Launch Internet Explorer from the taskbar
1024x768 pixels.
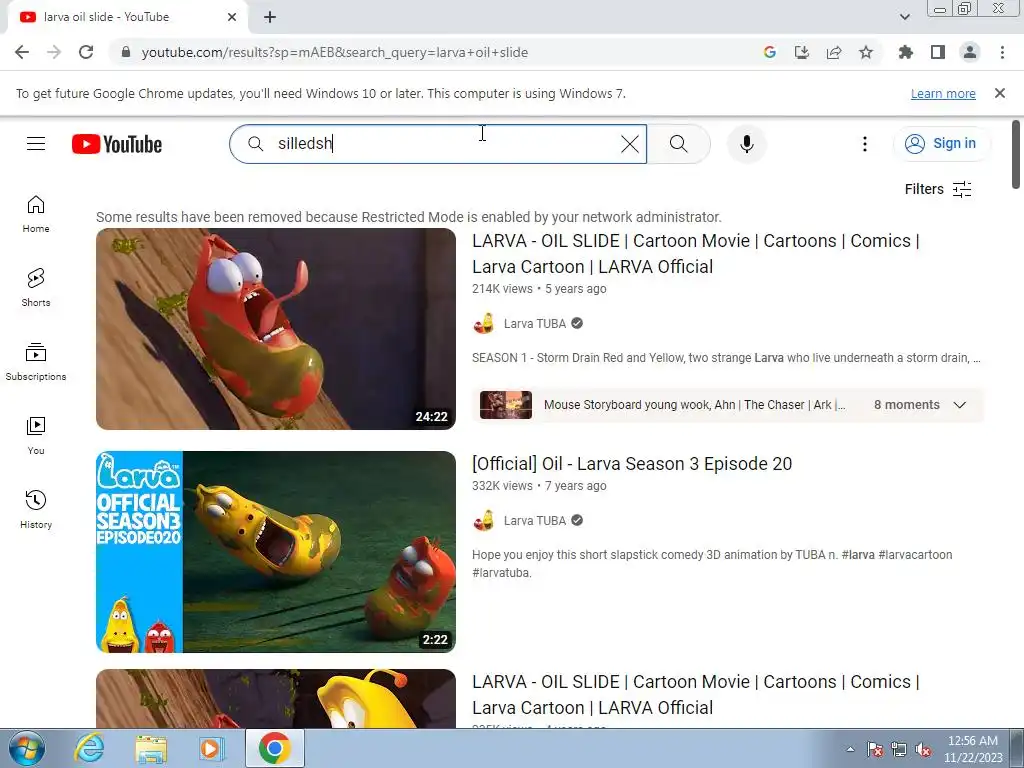(x=89, y=748)
